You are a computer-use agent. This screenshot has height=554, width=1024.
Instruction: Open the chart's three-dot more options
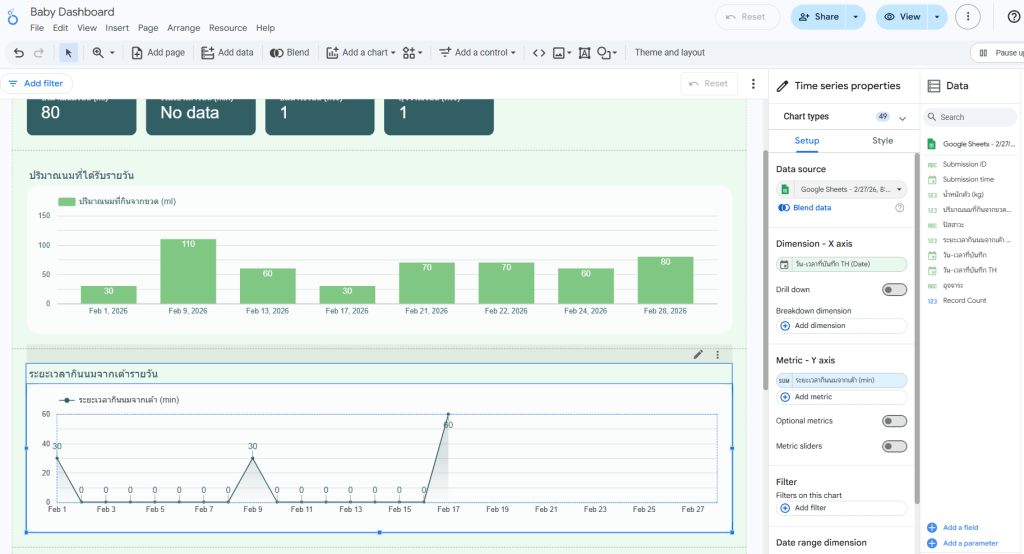[x=717, y=354]
